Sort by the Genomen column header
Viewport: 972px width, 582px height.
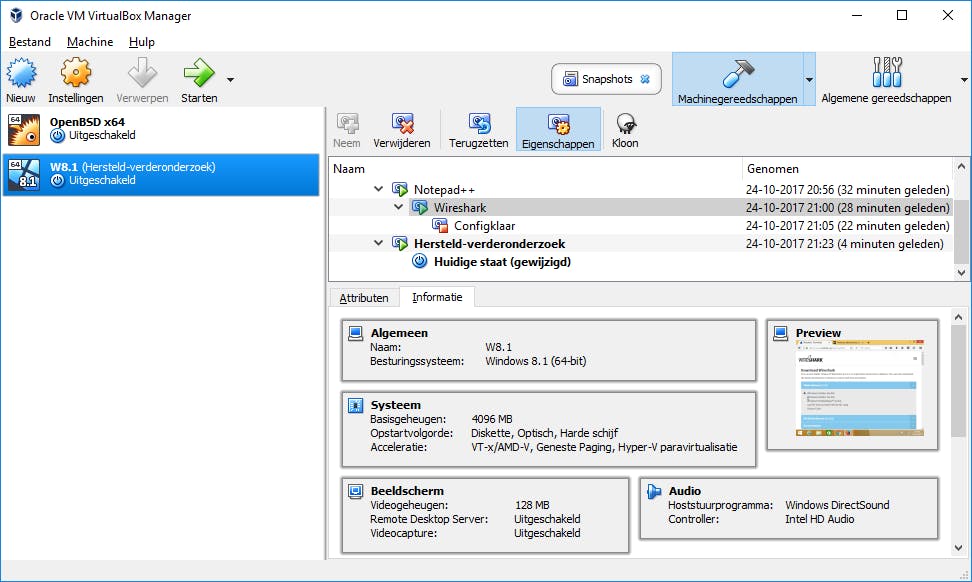[x=847, y=169]
